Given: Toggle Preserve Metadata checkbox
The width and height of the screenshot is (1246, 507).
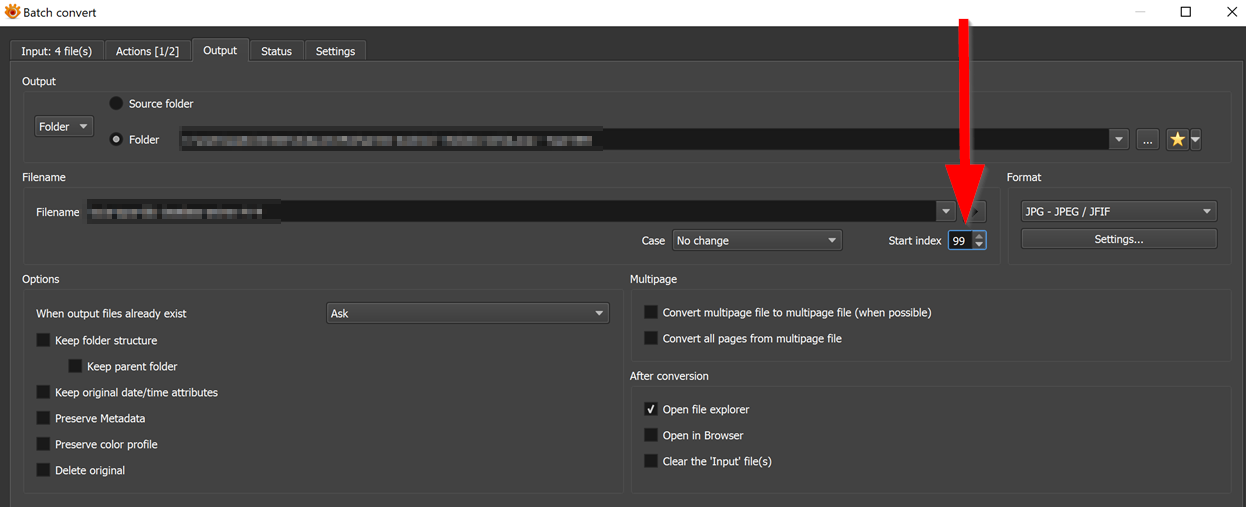Looking at the screenshot, I should (x=43, y=419).
